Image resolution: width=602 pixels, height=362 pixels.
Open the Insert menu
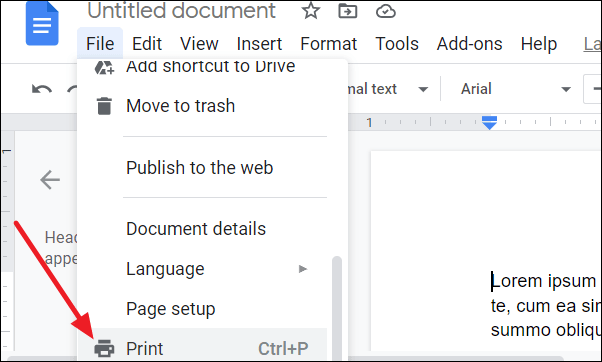pyautogui.click(x=259, y=43)
